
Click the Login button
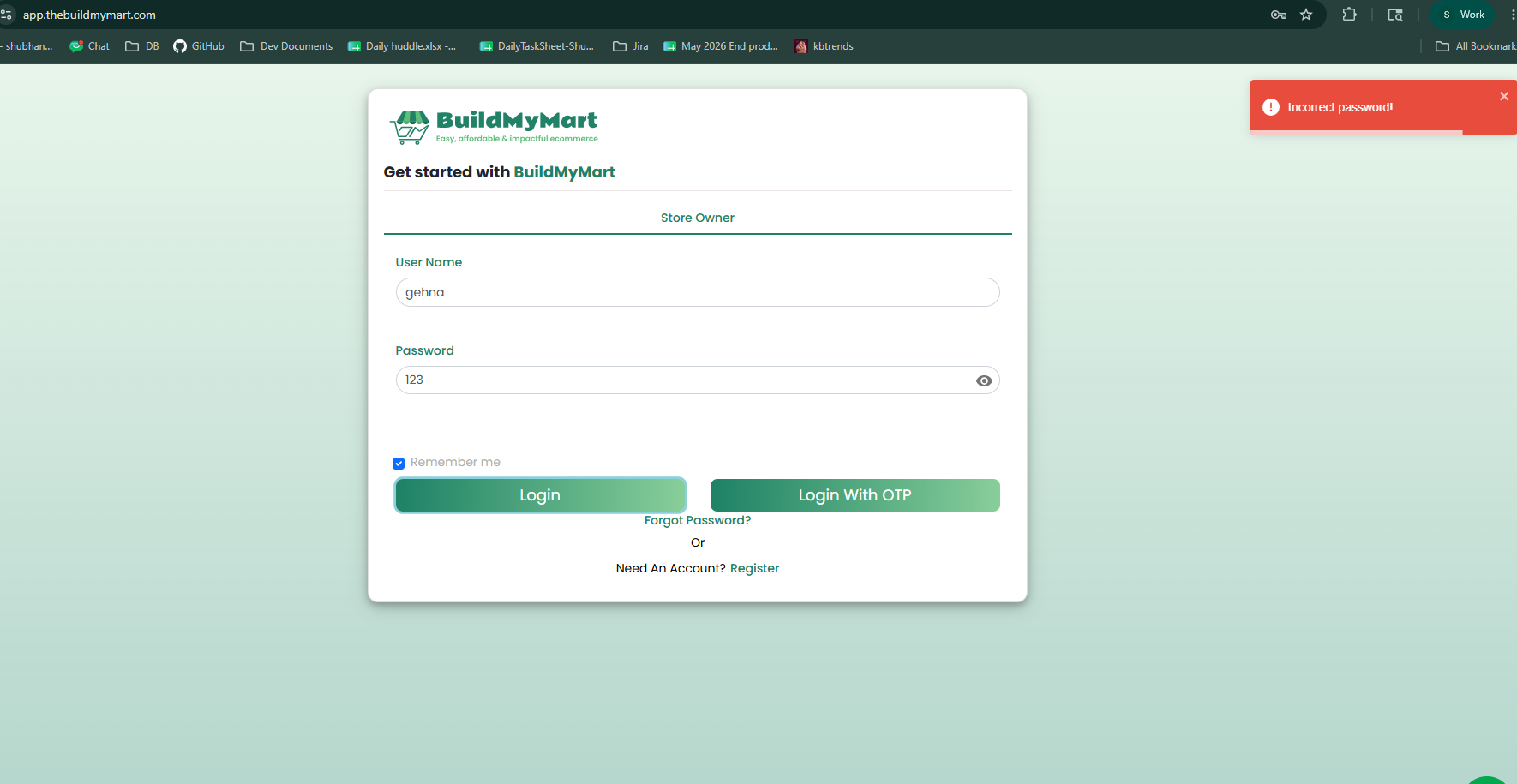click(x=540, y=495)
